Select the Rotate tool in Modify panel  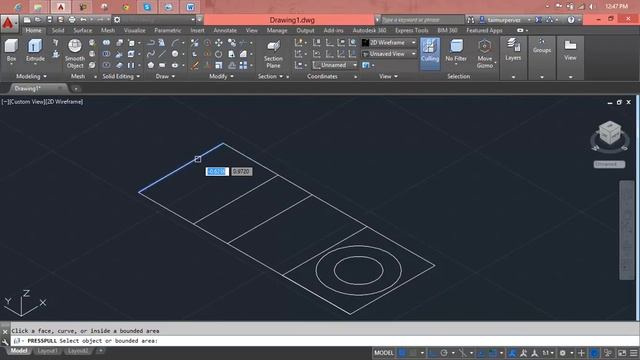219,54
